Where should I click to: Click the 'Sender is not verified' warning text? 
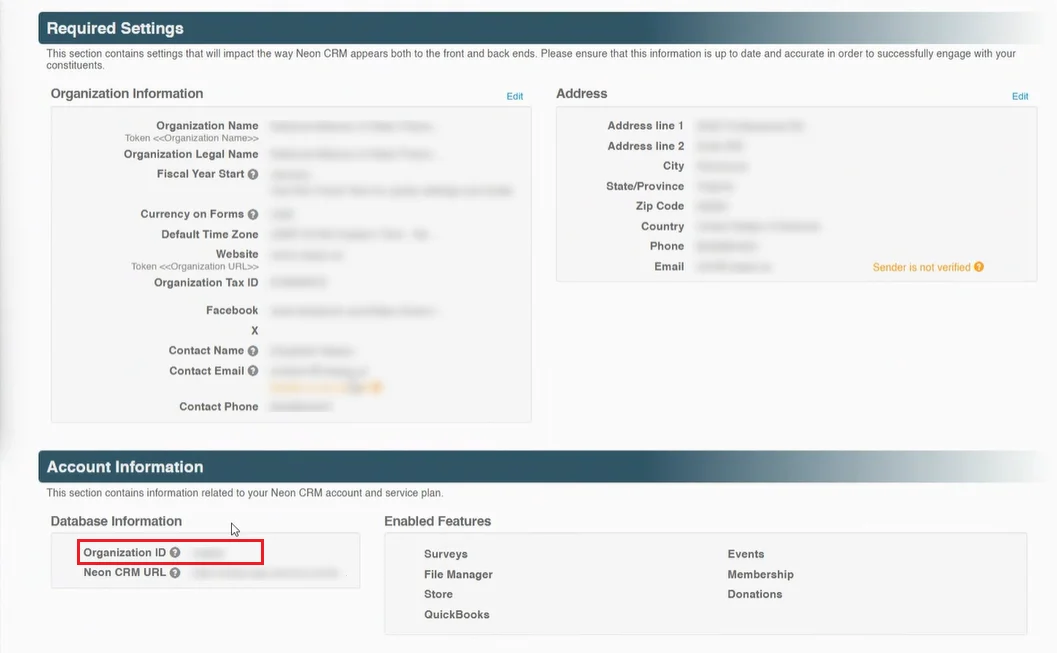coord(921,267)
